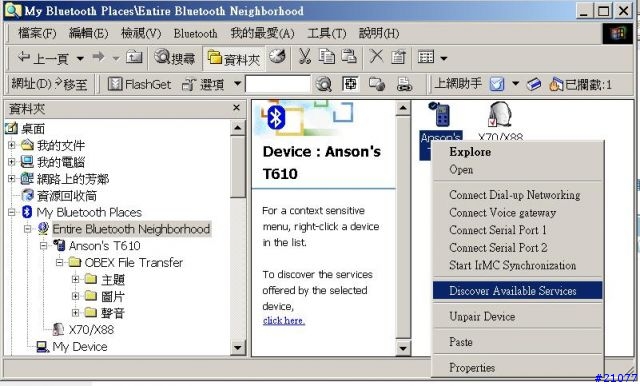Click the magnifier search icon beside the text field
This screenshot has width=640, height=386.
click(323, 84)
